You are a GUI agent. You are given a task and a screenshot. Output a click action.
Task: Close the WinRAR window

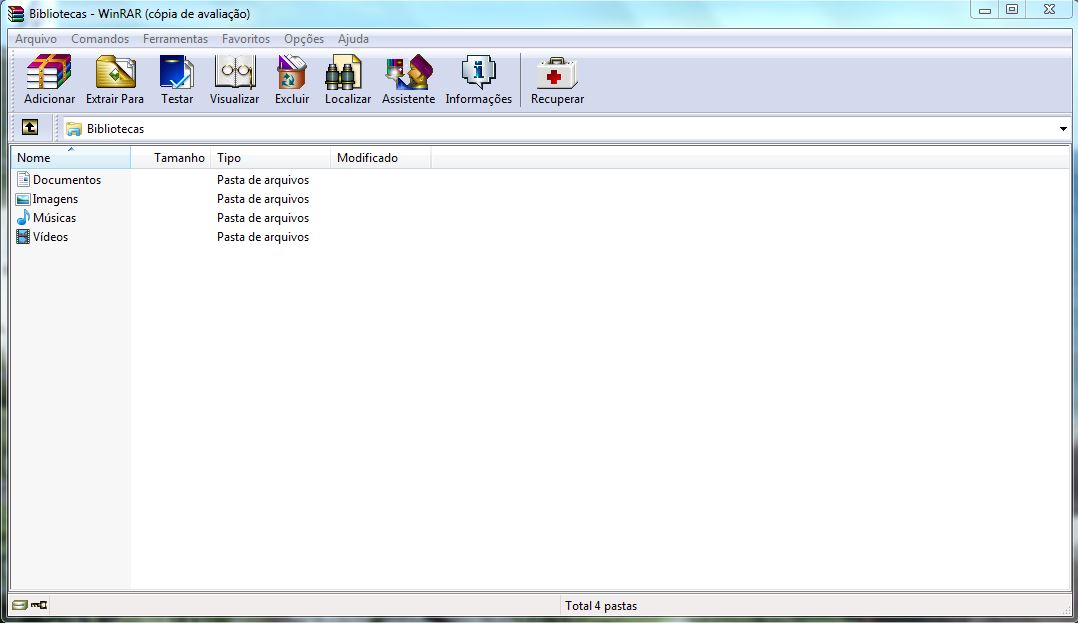[x=1049, y=10]
